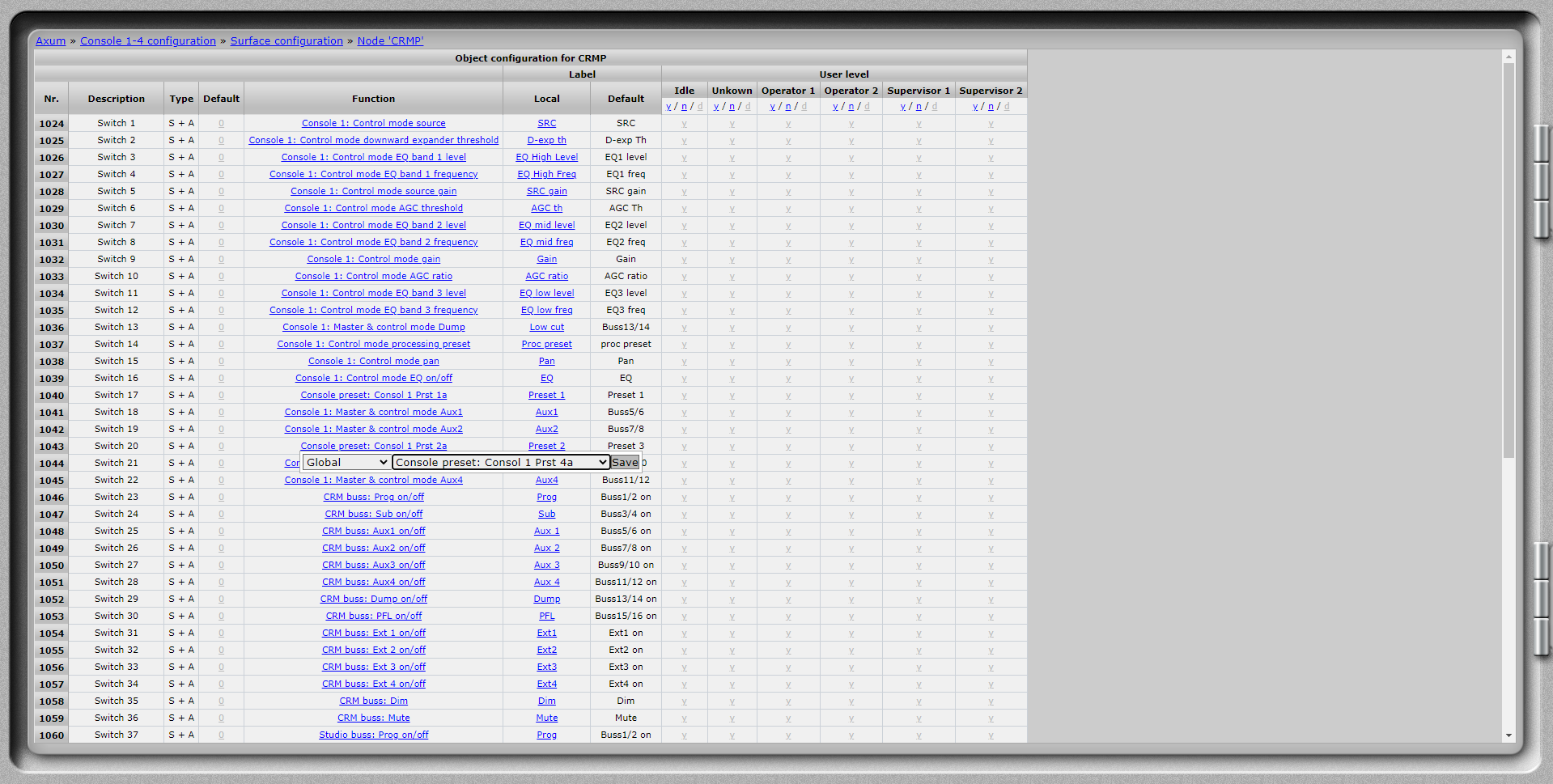Image resolution: width=1553 pixels, height=784 pixels.
Task: Open Node 'CRMP' breadcrumb link
Action: pyautogui.click(x=390, y=41)
